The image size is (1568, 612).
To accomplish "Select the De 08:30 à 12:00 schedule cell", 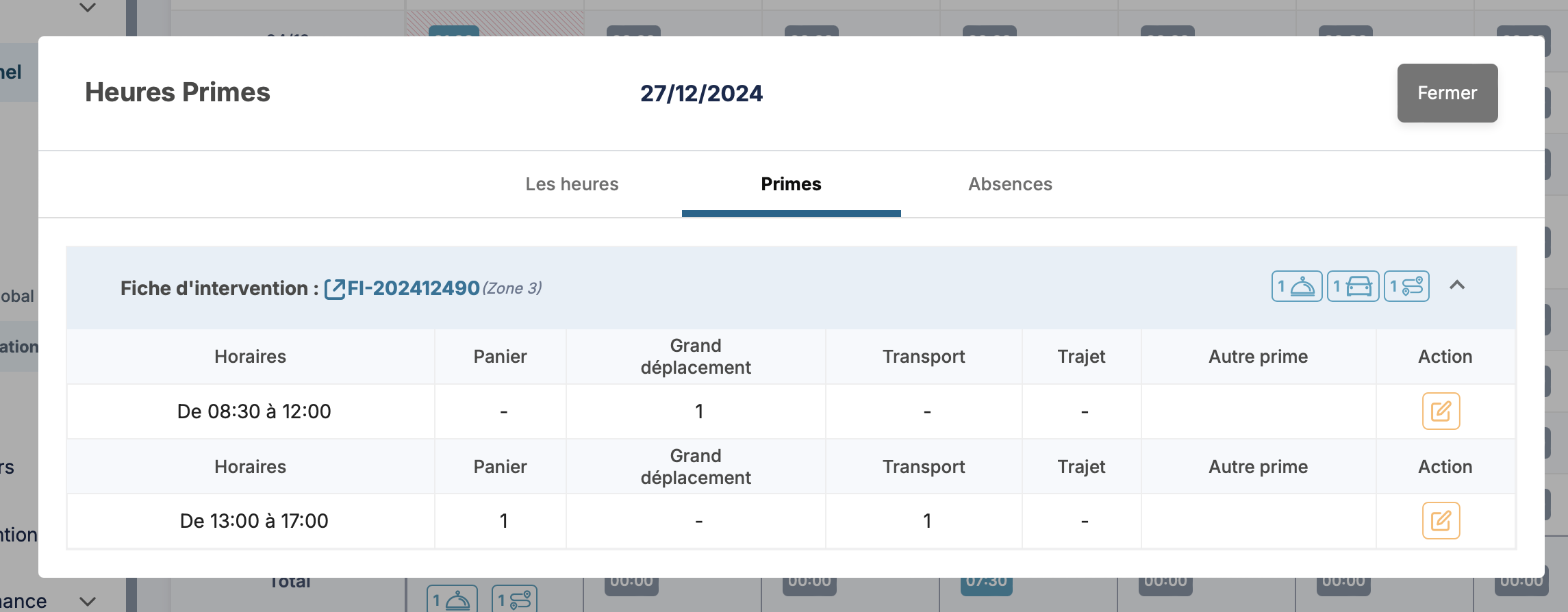I will 253,411.
